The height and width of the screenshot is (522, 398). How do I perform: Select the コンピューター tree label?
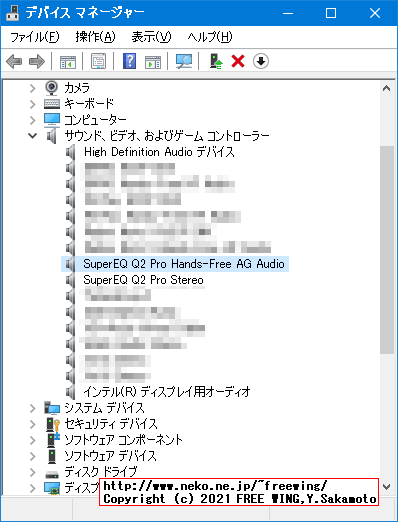tap(95, 120)
